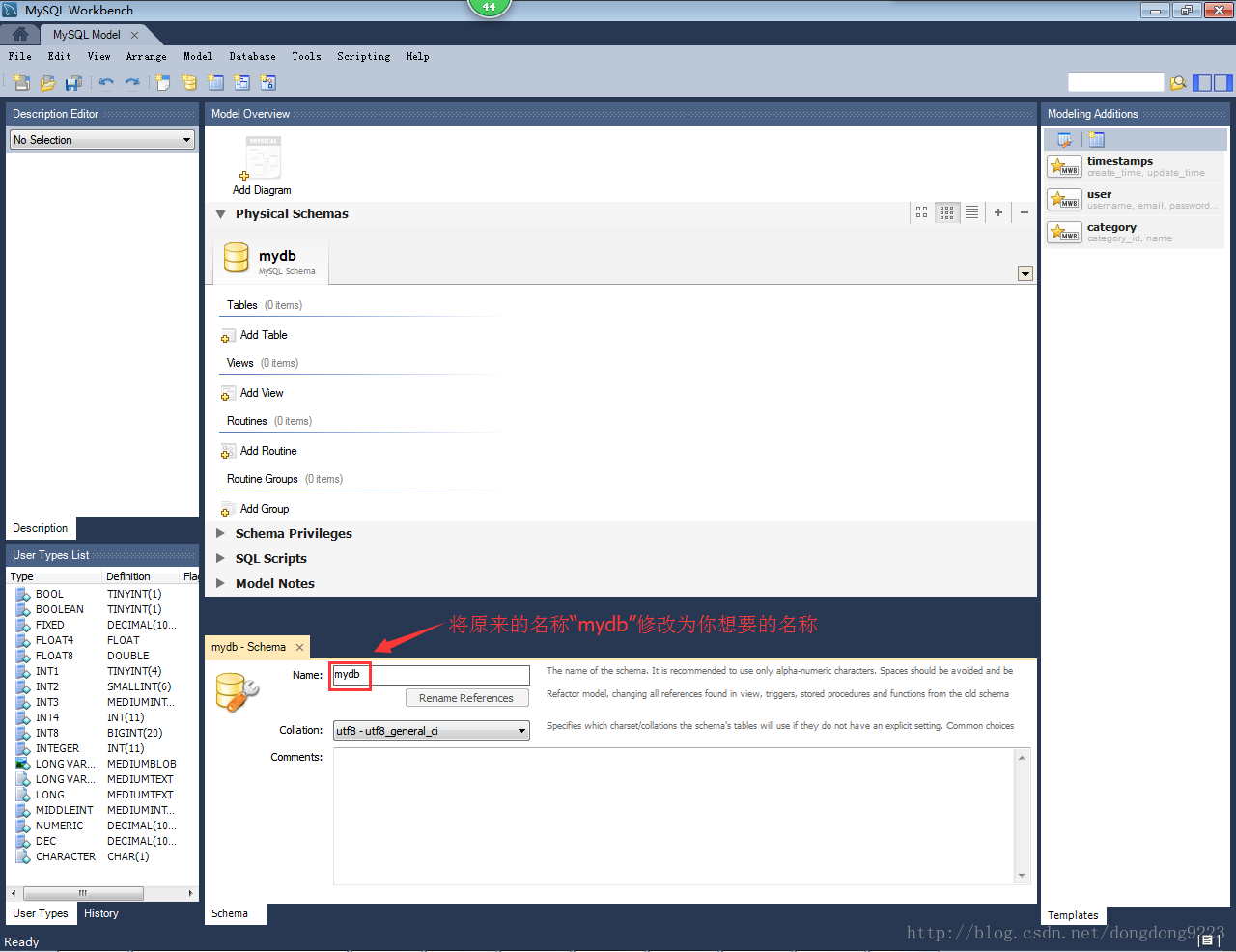1236x952 pixels.
Task: Select the BOOLEAN user type row
Action: [x=102, y=609]
